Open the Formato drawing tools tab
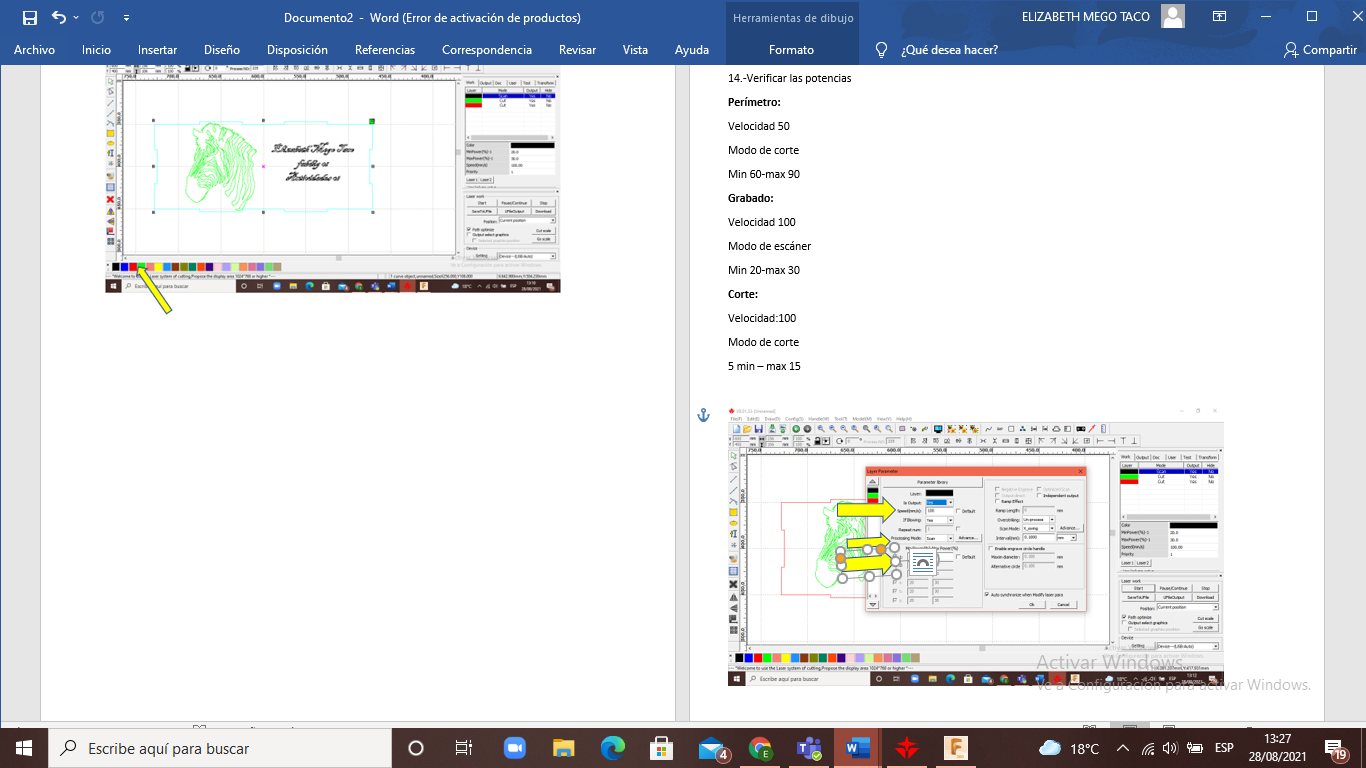Viewport: 1366px width, 768px height. [791, 50]
